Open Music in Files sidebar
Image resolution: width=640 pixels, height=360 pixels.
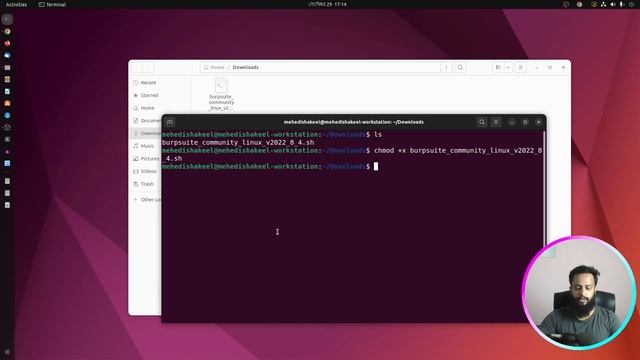point(146,146)
